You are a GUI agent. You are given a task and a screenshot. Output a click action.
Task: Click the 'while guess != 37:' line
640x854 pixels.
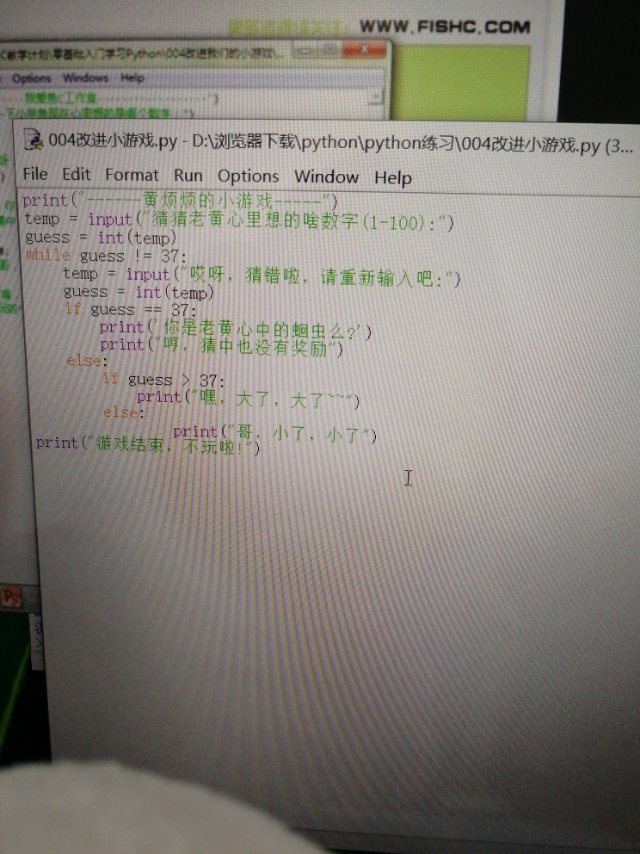tap(106, 255)
